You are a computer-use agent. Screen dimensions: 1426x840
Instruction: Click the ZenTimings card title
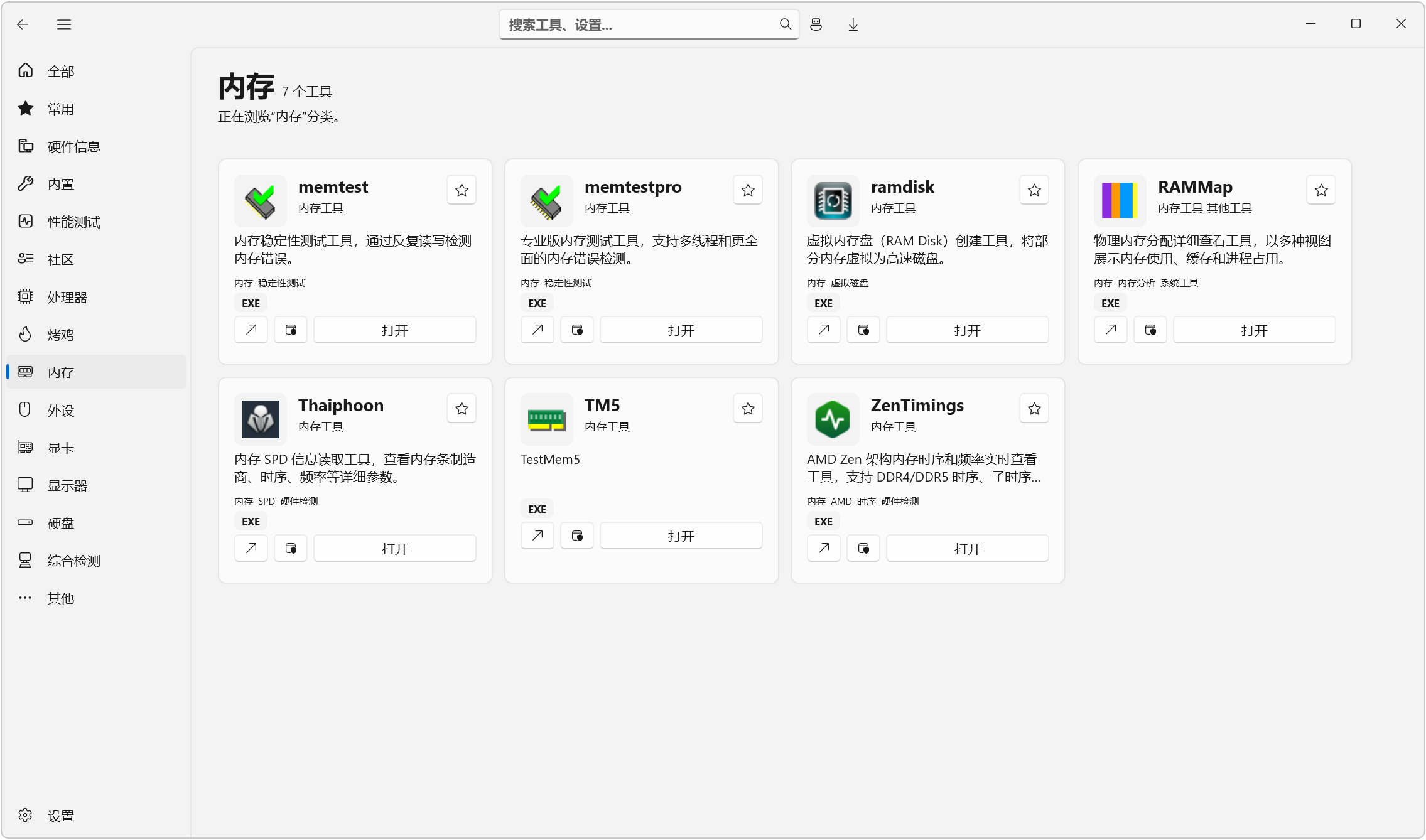click(917, 406)
